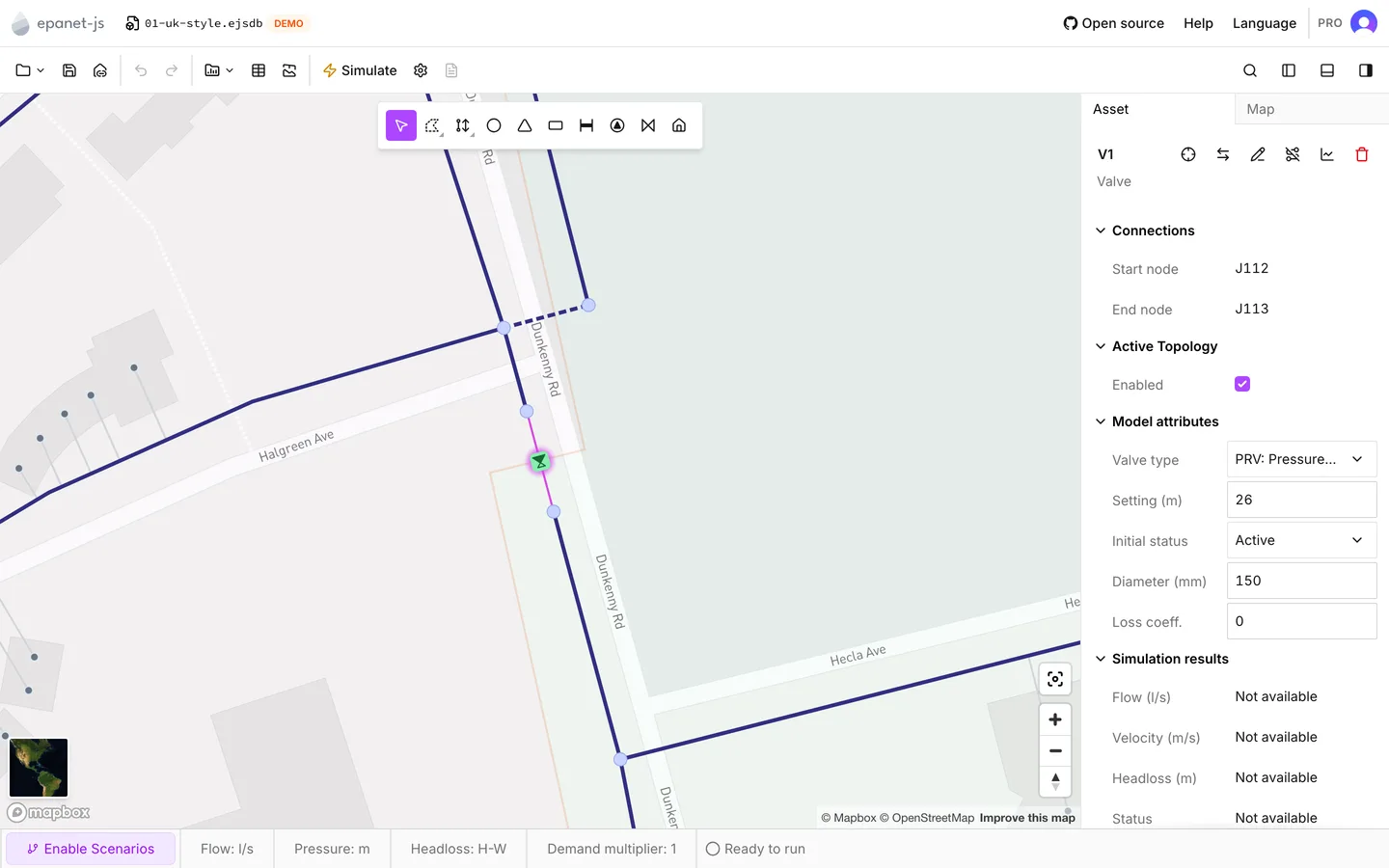Toggle the right side panel
The width and height of the screenshot is (1389, 868).
(1366, 70)
